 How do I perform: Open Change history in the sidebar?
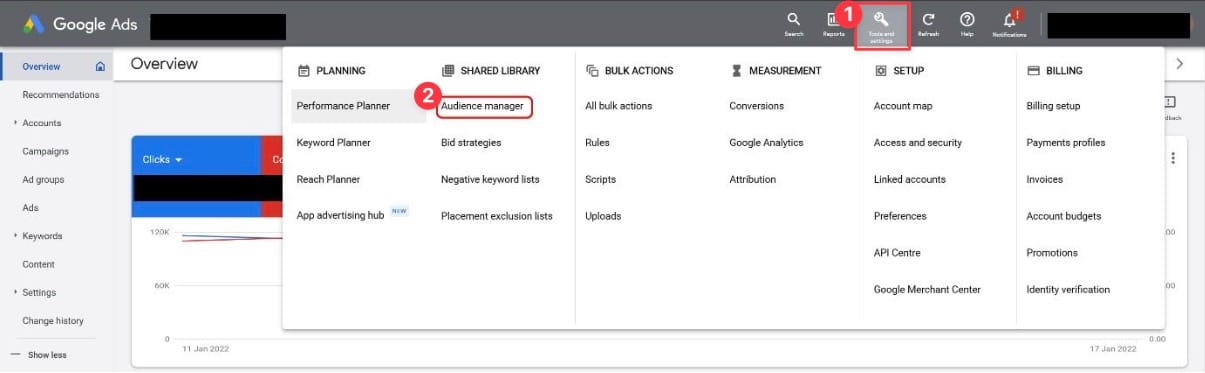[53, 321]
